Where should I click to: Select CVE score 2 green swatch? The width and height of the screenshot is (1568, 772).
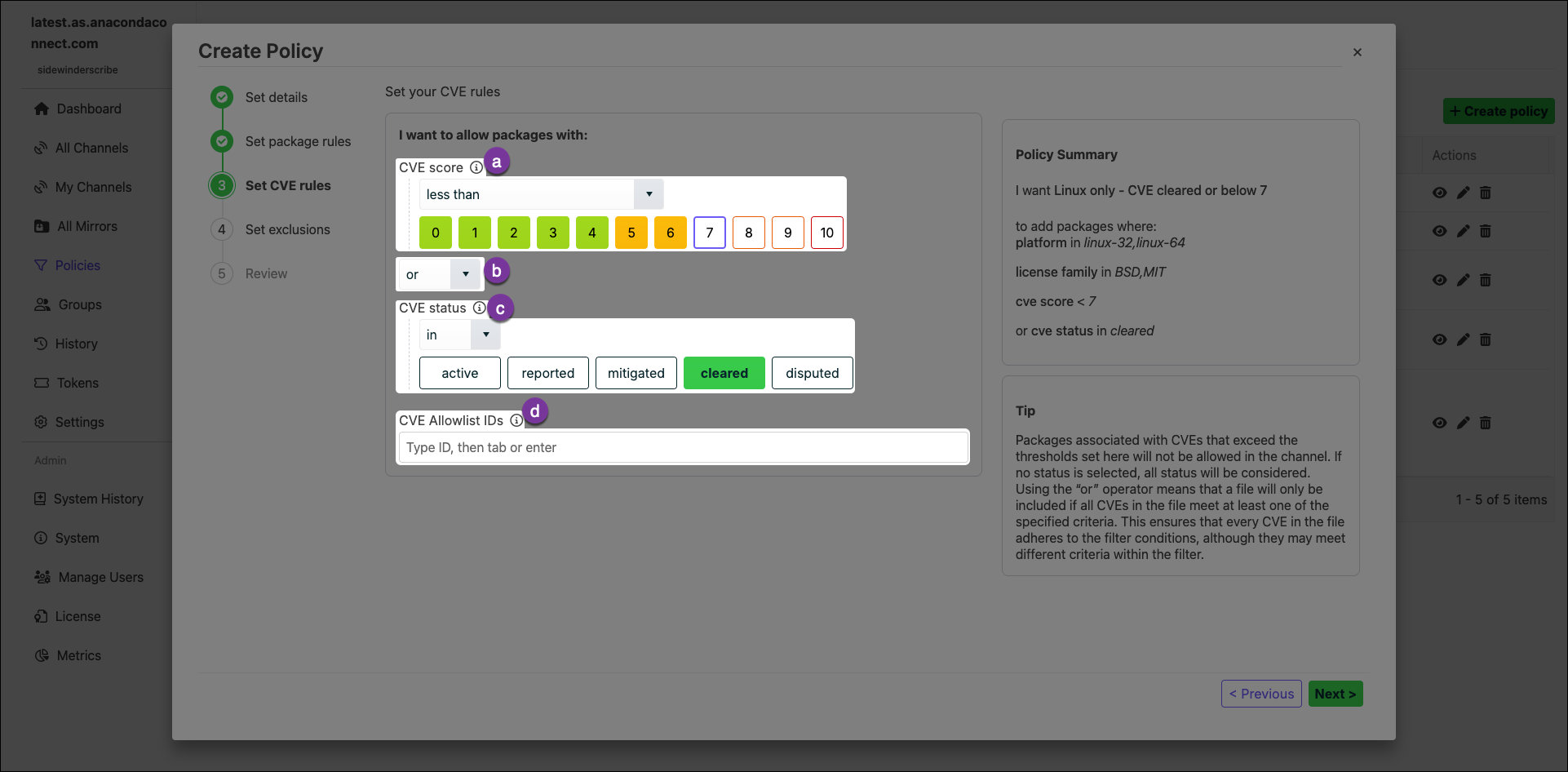(x=514, y=233)
